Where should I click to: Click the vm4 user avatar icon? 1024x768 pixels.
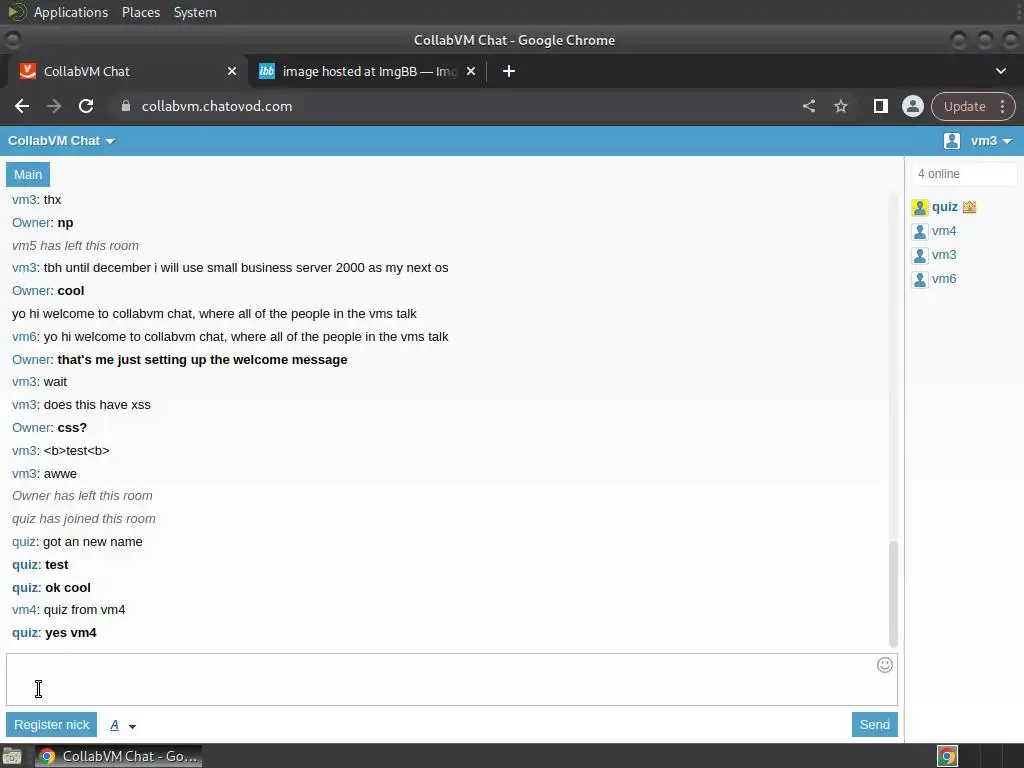[x=920, y=232]
